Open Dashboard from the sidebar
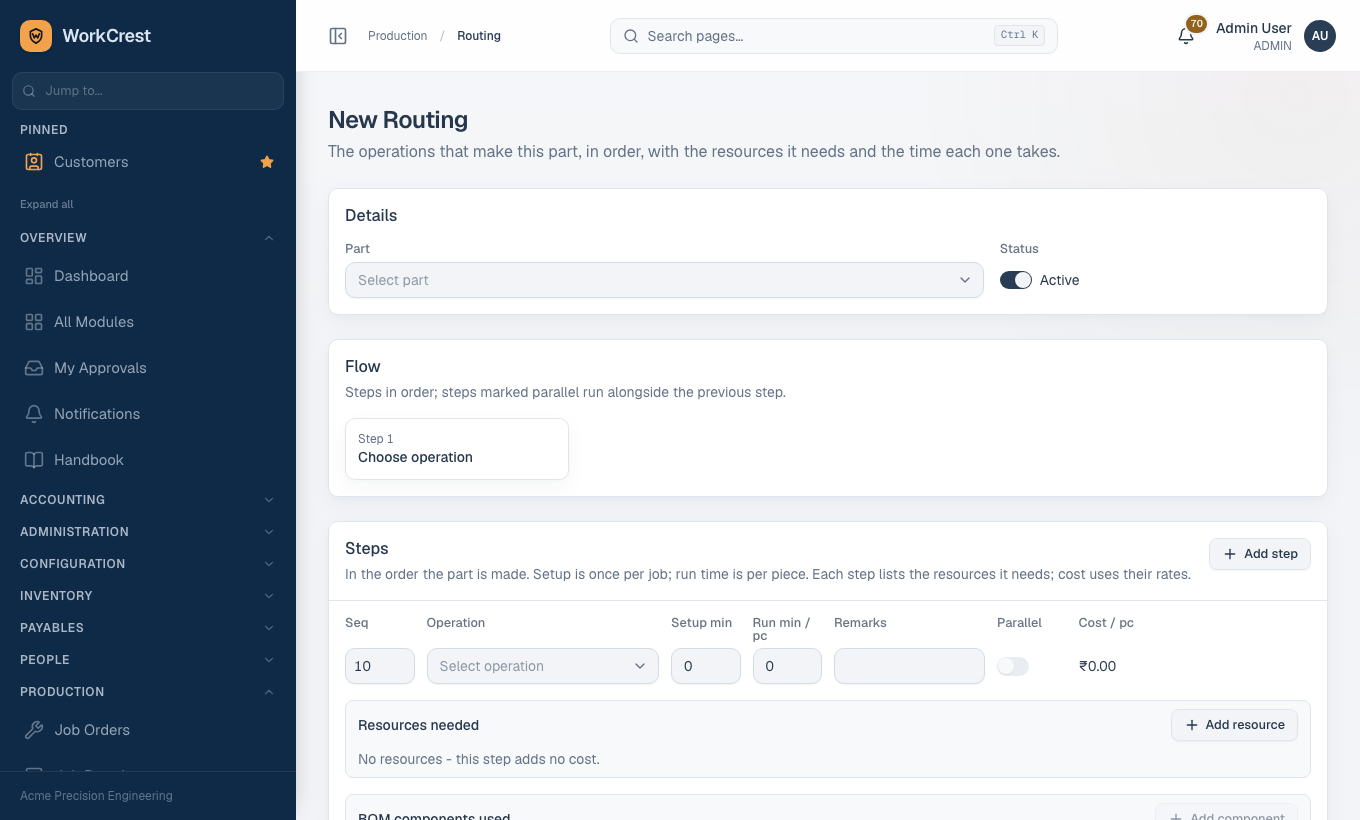The height and width of the screenshot is (820, 1360). (x=148, y=276)
